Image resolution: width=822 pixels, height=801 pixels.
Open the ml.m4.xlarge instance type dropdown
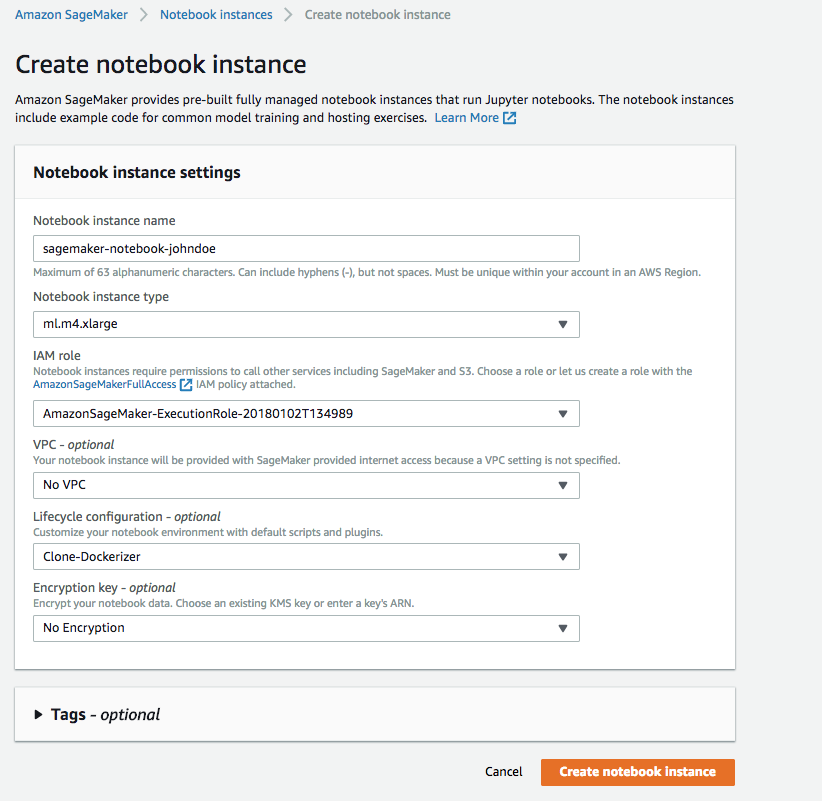point(306,324)
